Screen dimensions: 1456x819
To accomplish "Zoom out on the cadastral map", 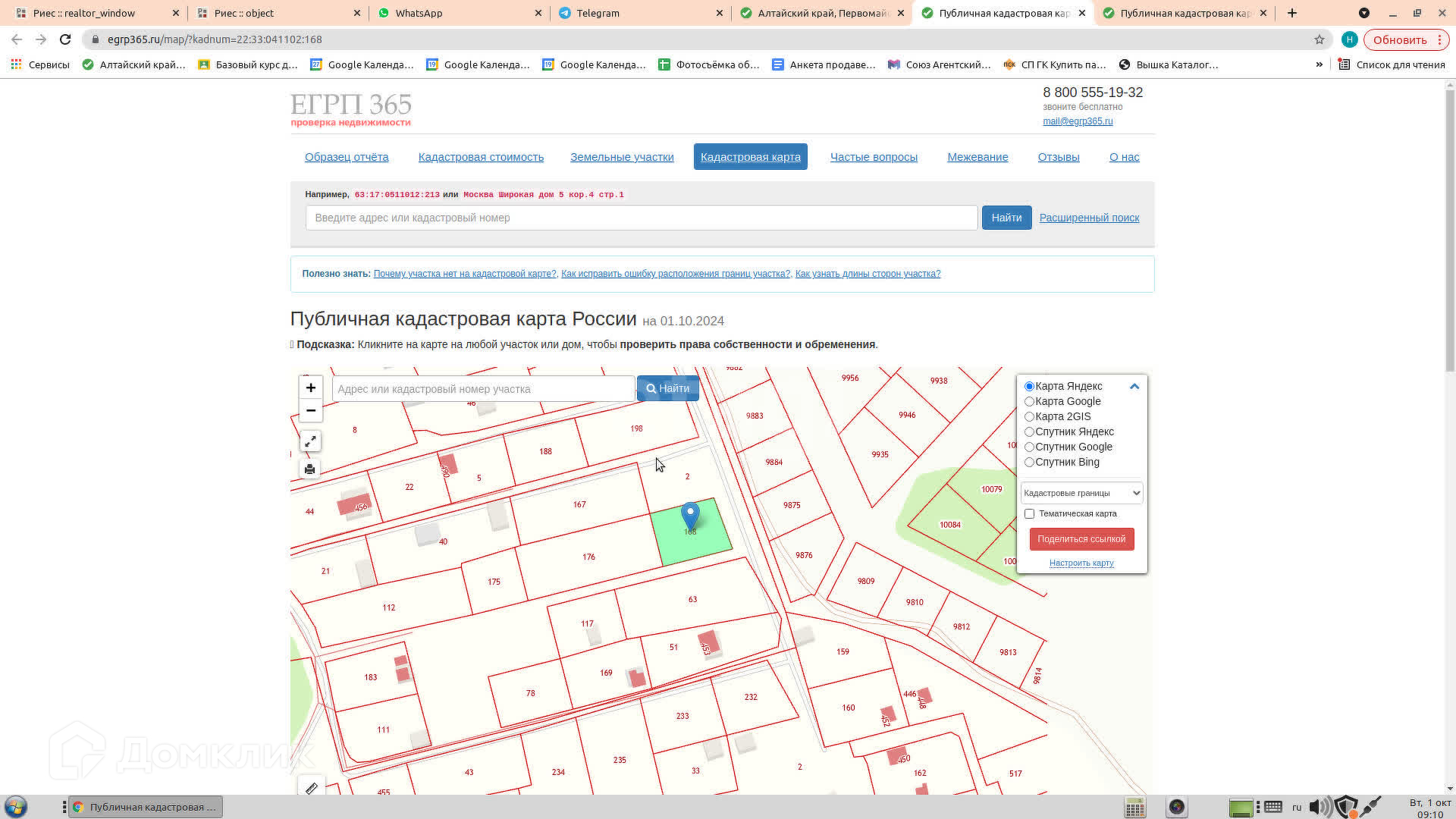I will tap(311, 410).
